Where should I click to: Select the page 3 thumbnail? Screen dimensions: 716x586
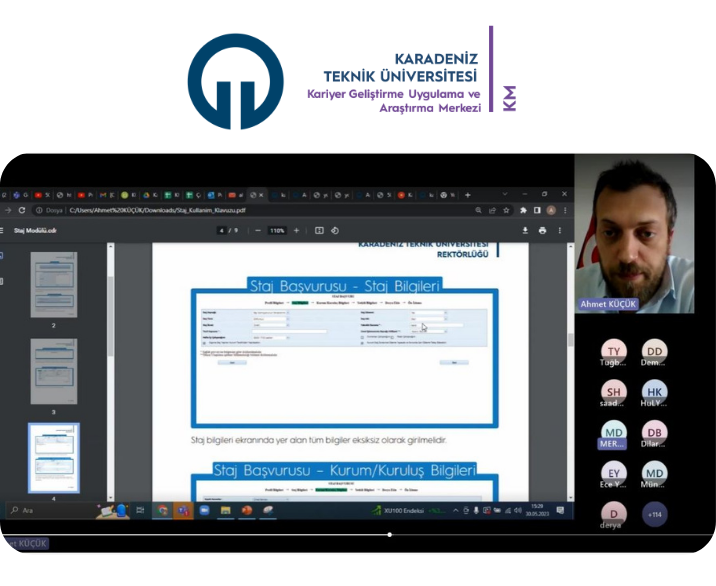point(53,371)
